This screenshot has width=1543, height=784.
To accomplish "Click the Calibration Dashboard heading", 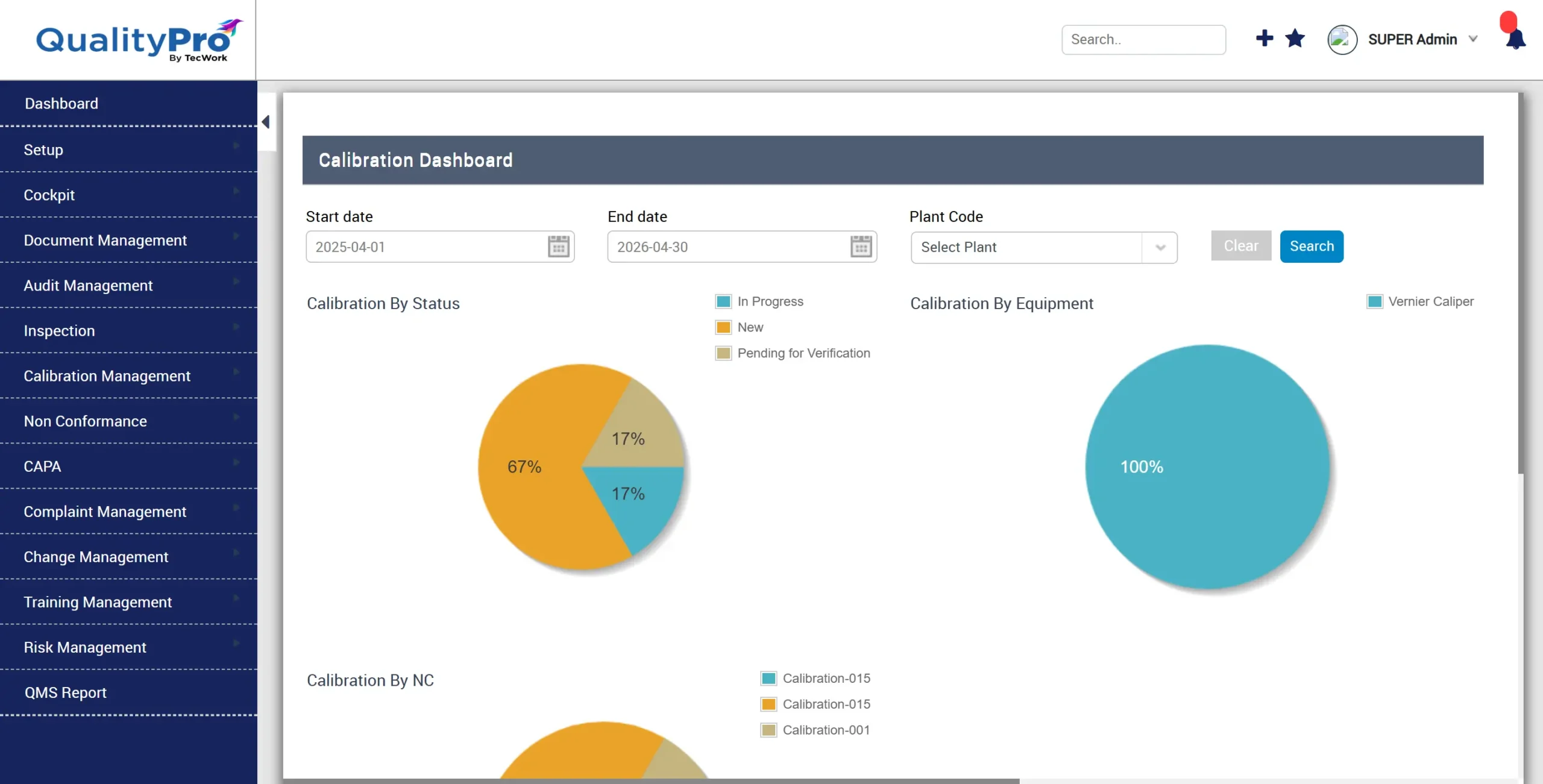I will coord(415,160).
